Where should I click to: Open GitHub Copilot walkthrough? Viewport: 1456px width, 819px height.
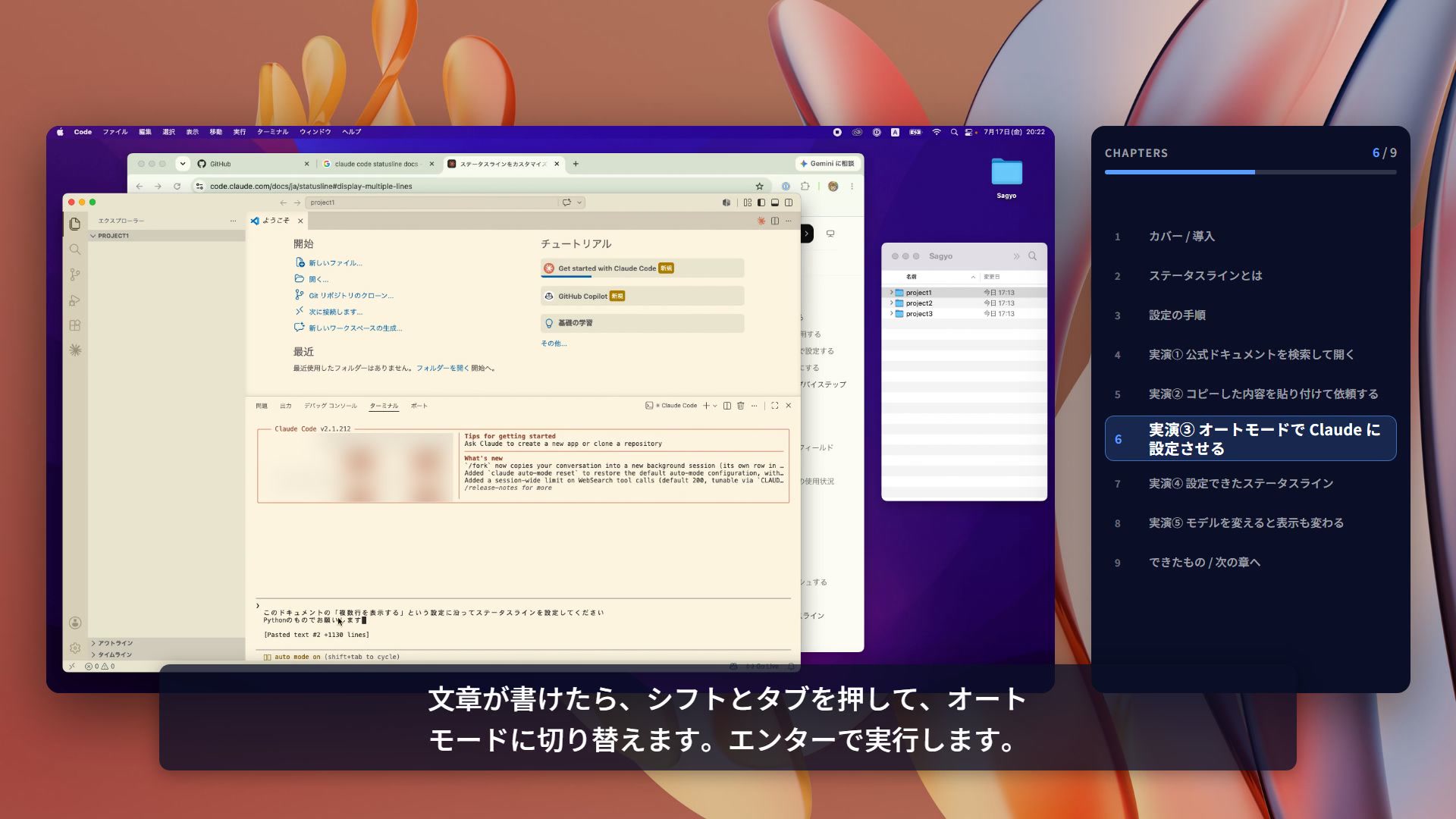click(x=642, y=297)
